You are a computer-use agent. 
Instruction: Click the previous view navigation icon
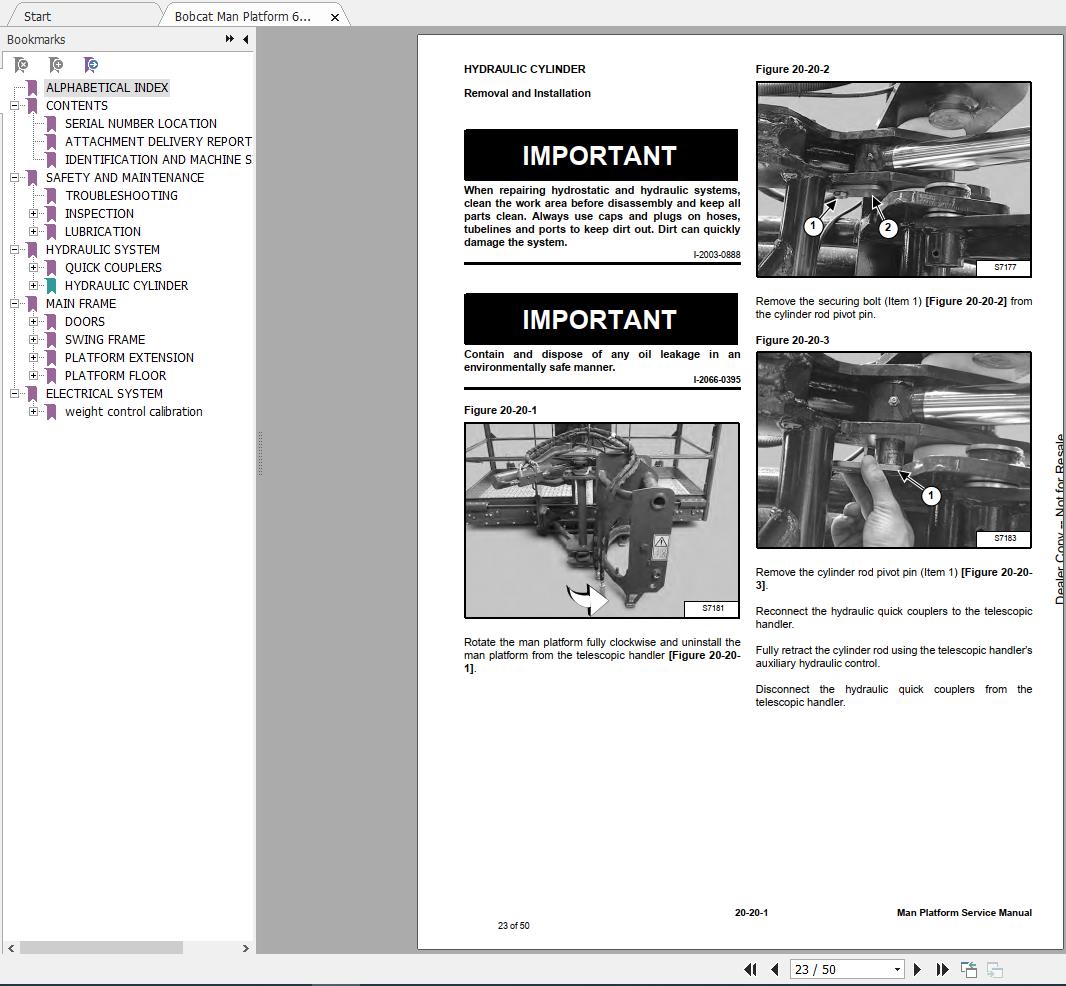968,969
